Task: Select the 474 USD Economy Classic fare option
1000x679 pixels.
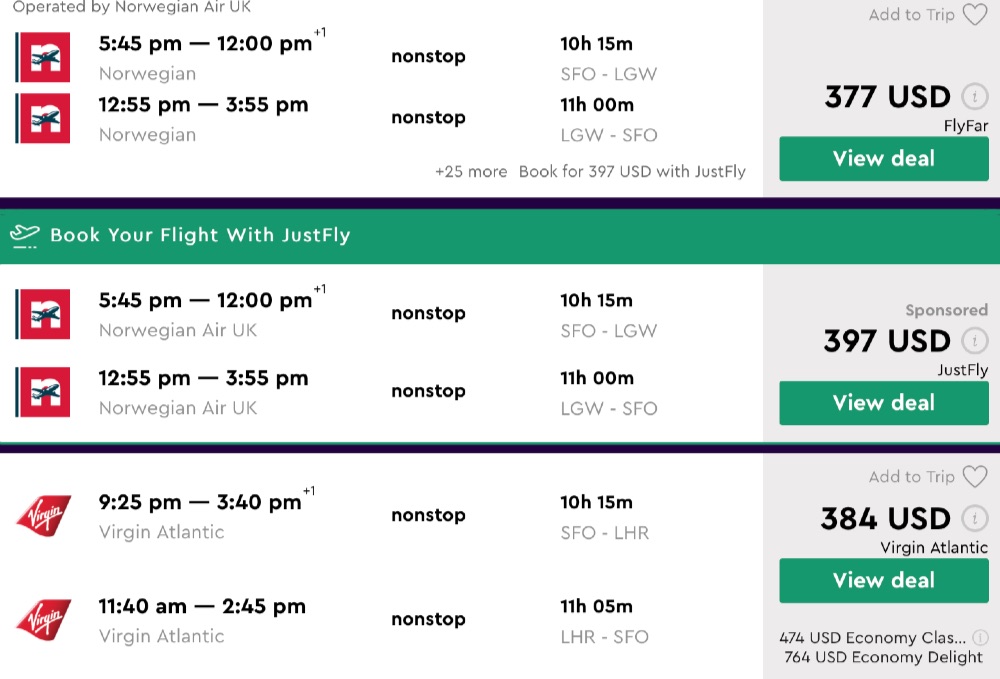Action: click(872, 638)
